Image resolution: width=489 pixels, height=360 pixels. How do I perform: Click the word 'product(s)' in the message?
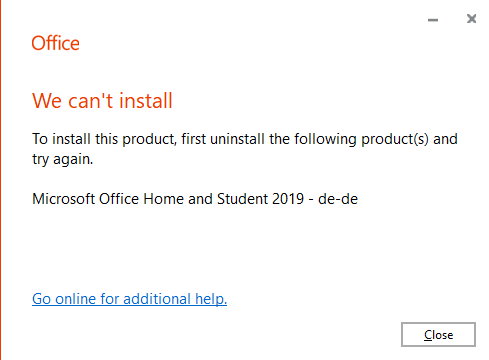tap(395, 139)
